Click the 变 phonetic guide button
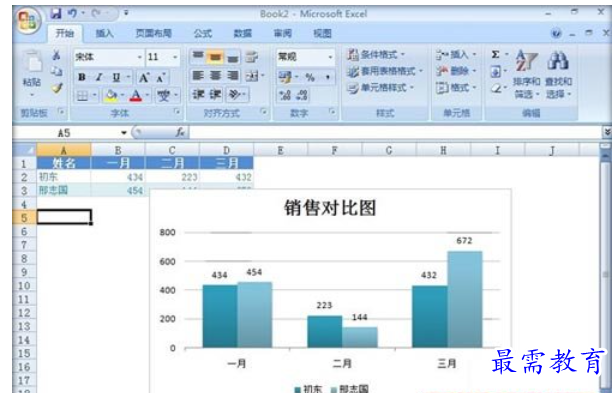613x393 pixels. pyautogui.click(x=163, y=95)
